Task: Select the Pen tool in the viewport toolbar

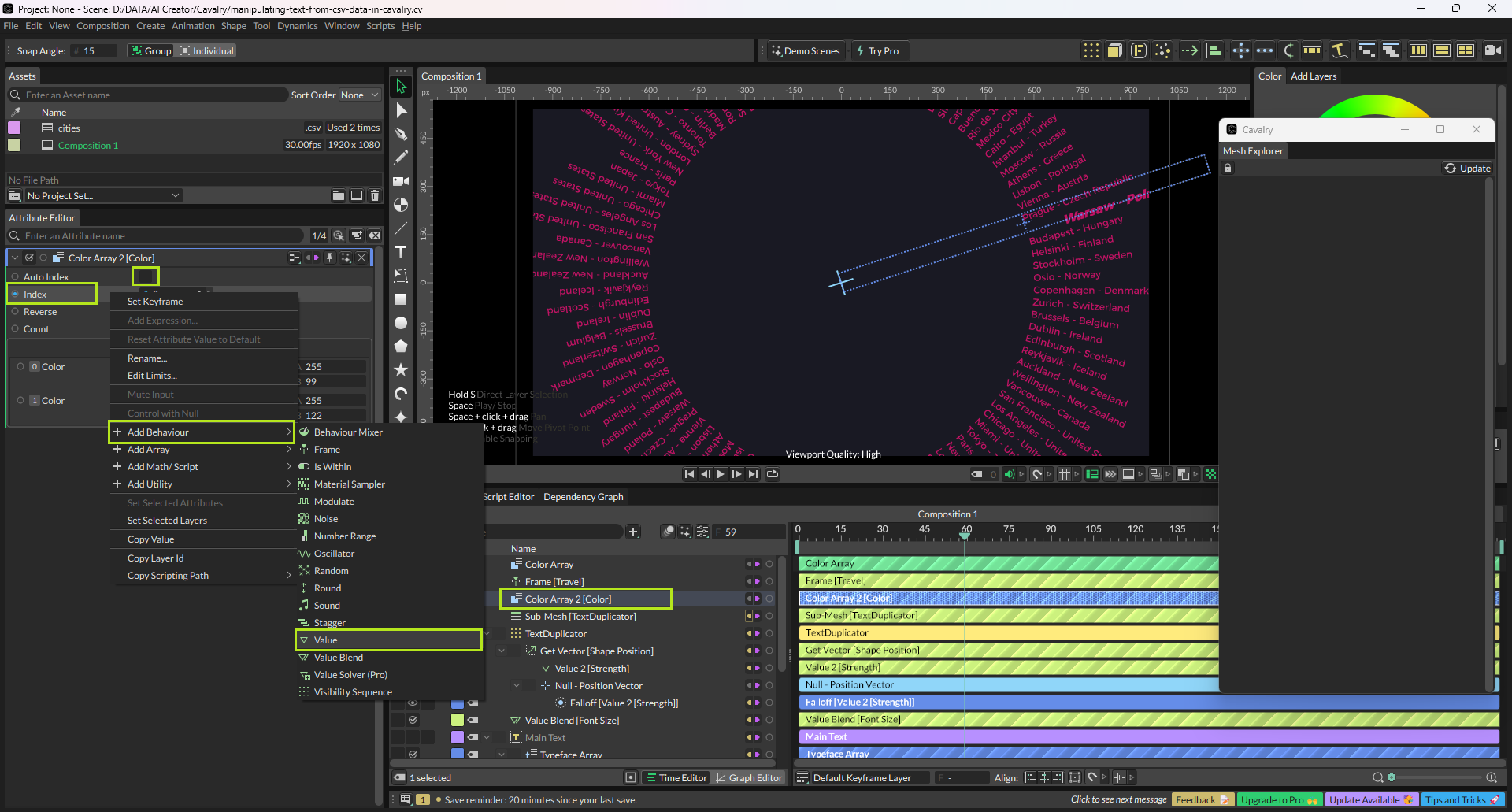Action: 401,134
